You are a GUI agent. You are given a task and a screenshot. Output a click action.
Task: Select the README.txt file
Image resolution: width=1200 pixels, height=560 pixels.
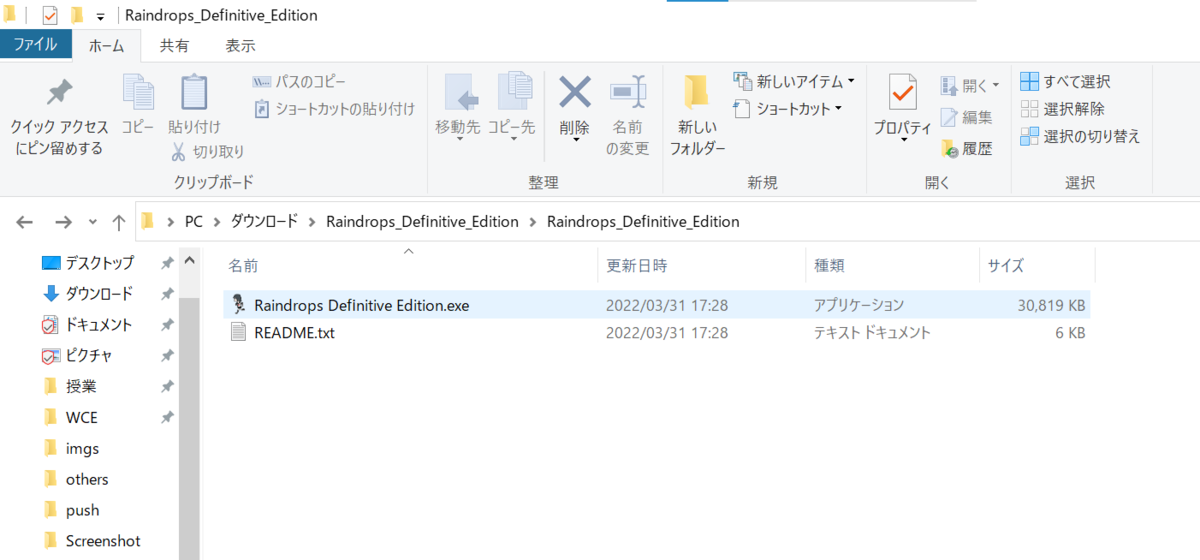(294, 332)
